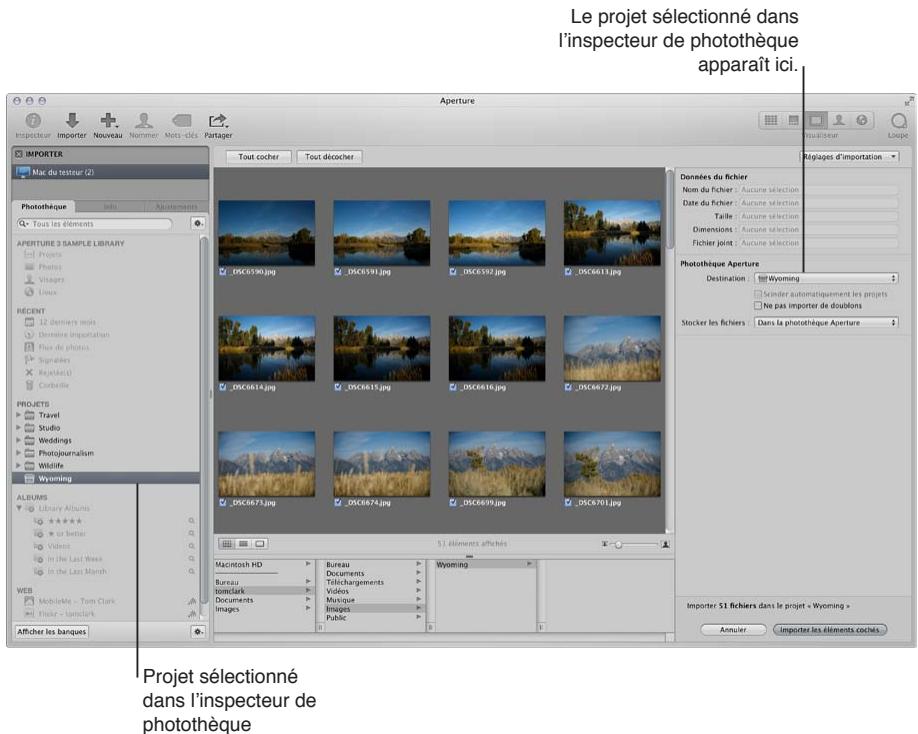Select the Wyoming project in sidebar
The width and height of the screenshot is (918, 734).
click(x=106, y=478)
